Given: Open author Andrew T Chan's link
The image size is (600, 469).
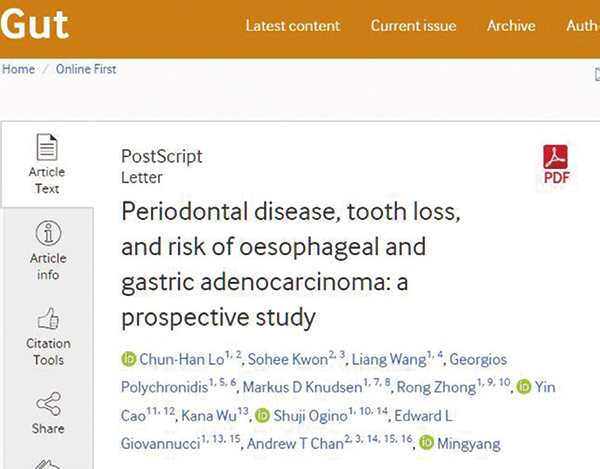Looking at the screenshot, I should (x=295, y=443).
